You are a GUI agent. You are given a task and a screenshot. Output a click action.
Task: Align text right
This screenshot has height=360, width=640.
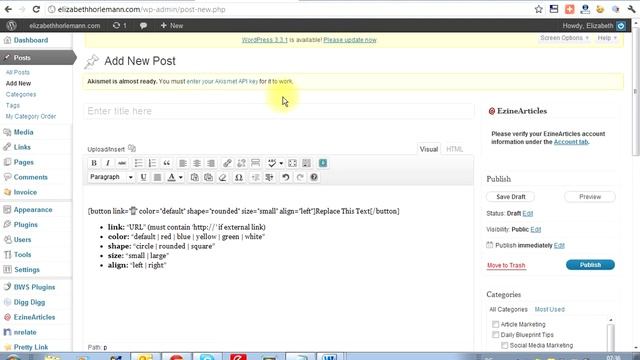pyautogui.click(x=211, y=163)
